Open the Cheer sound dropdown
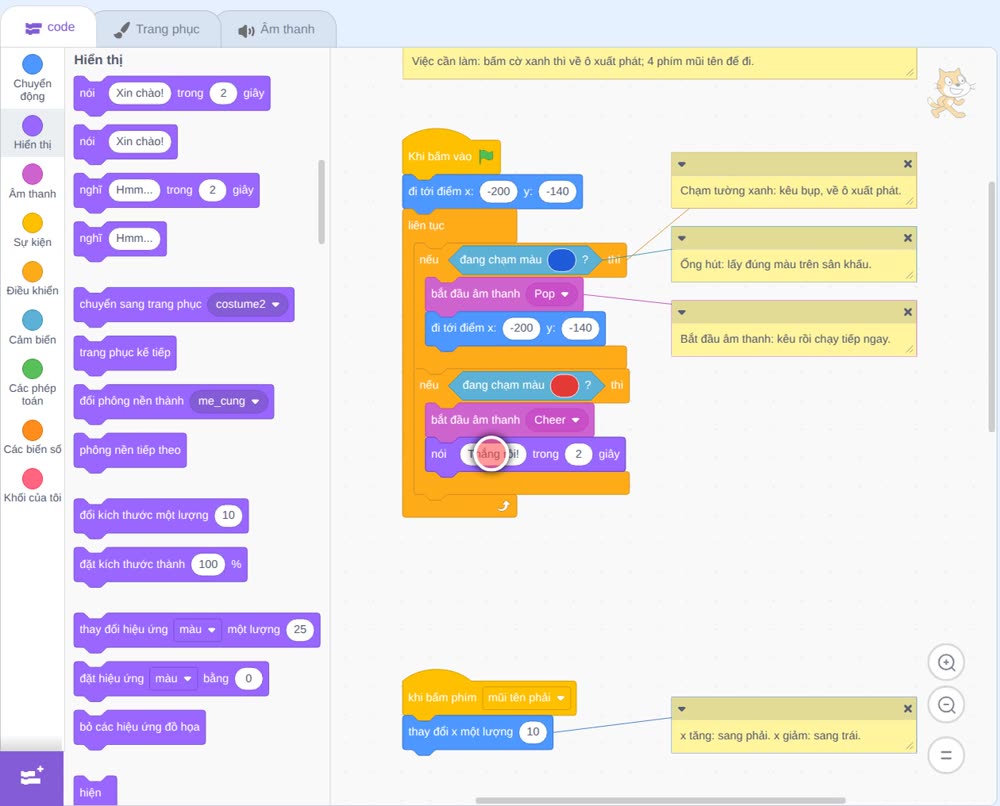Viewport: 1000px width, 806px height. click(x=557, y=420)
